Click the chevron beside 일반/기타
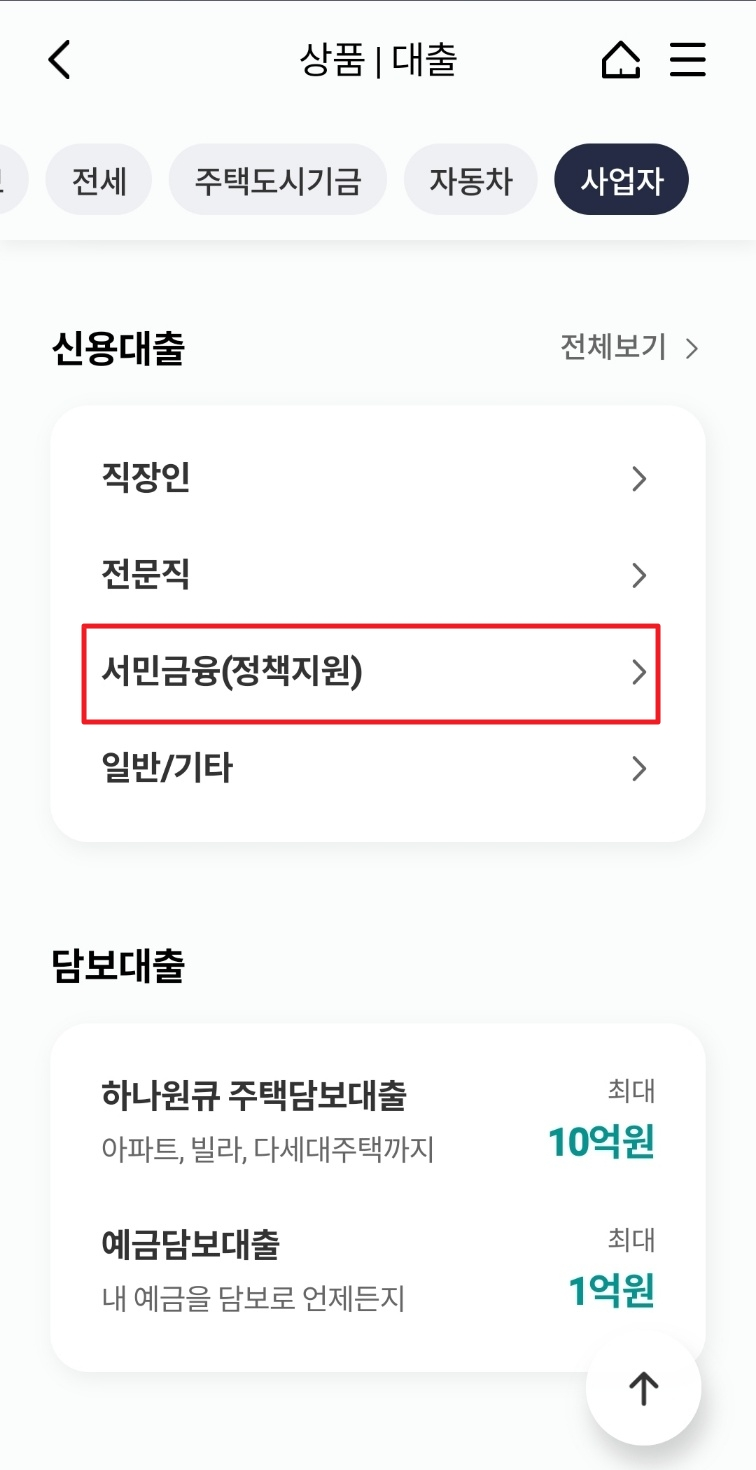Viewport: 756px width, 1470px height. click(x=639, y=768)
